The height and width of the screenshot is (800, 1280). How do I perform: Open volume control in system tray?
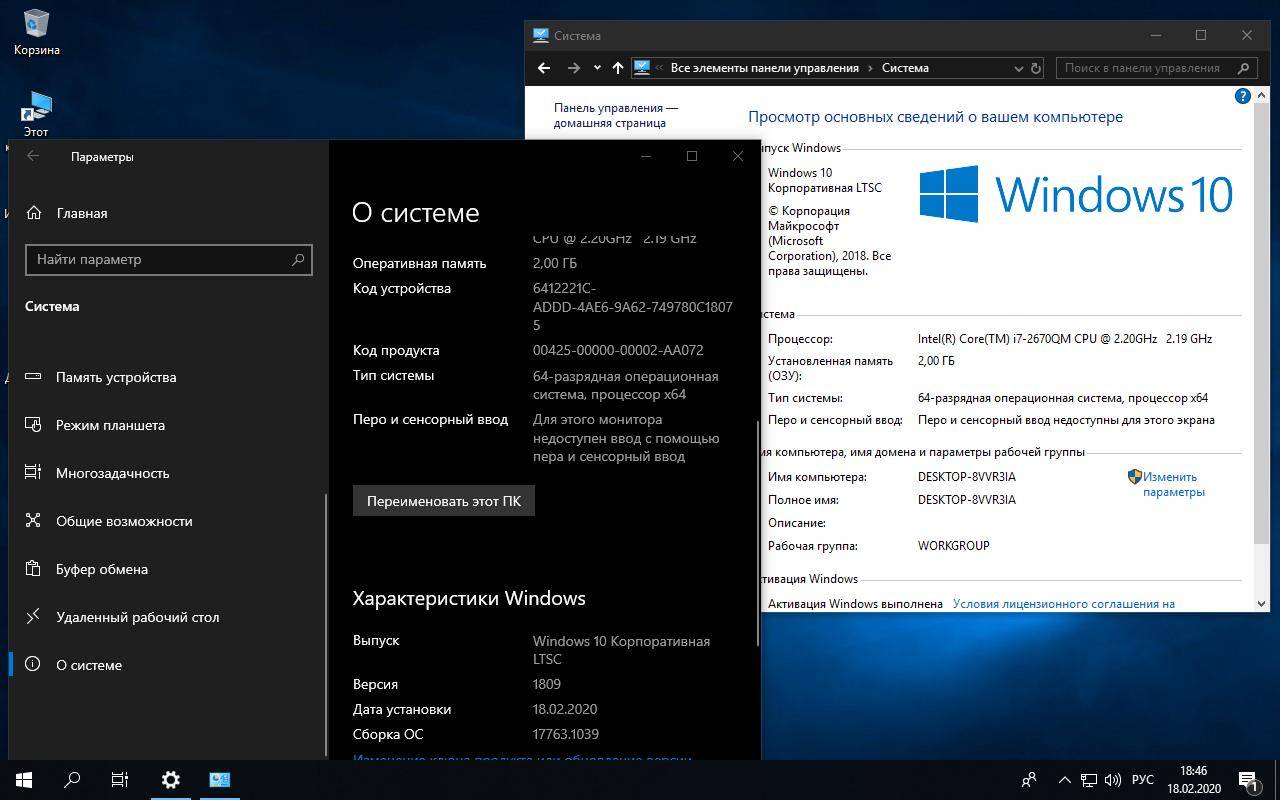coord(1112,780)
